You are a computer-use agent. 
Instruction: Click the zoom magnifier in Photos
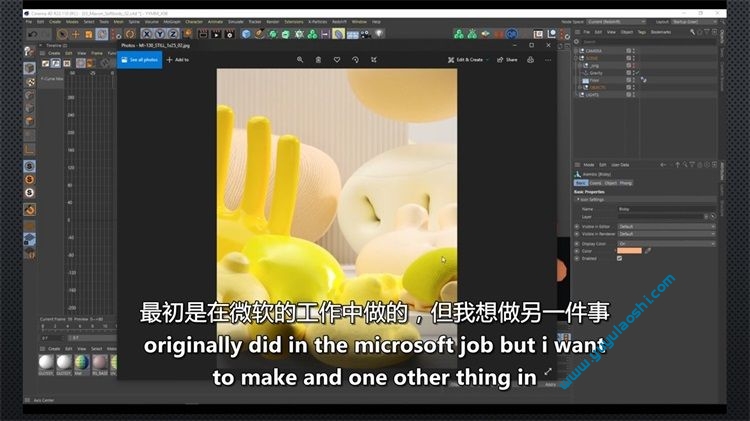[300, 60]
